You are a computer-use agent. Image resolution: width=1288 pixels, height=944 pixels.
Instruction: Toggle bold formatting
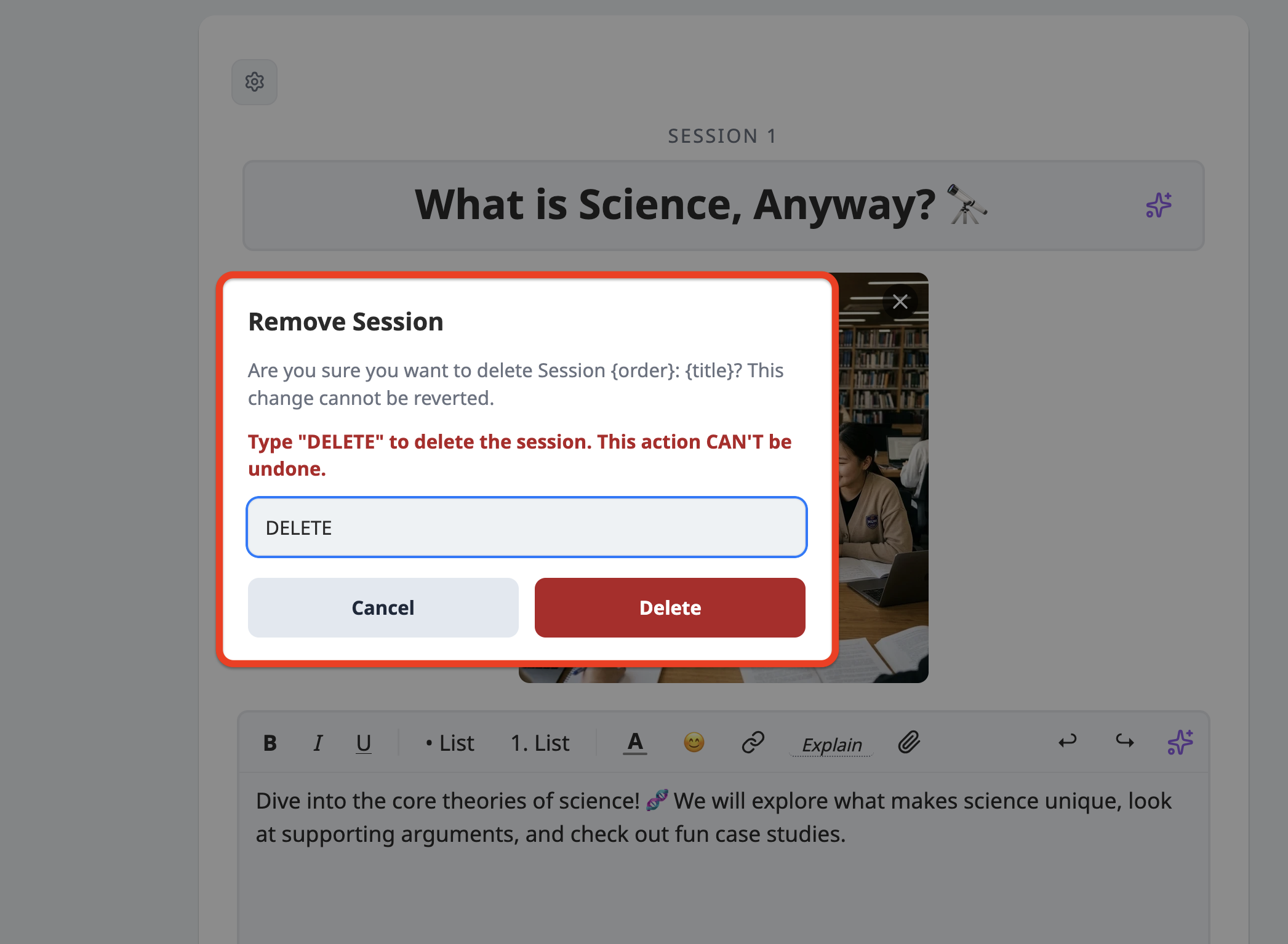[270, 743]
